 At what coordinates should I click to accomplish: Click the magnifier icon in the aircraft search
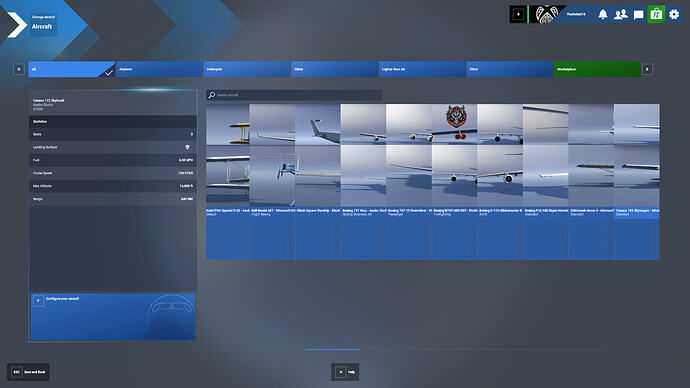[x=212, y=95]
